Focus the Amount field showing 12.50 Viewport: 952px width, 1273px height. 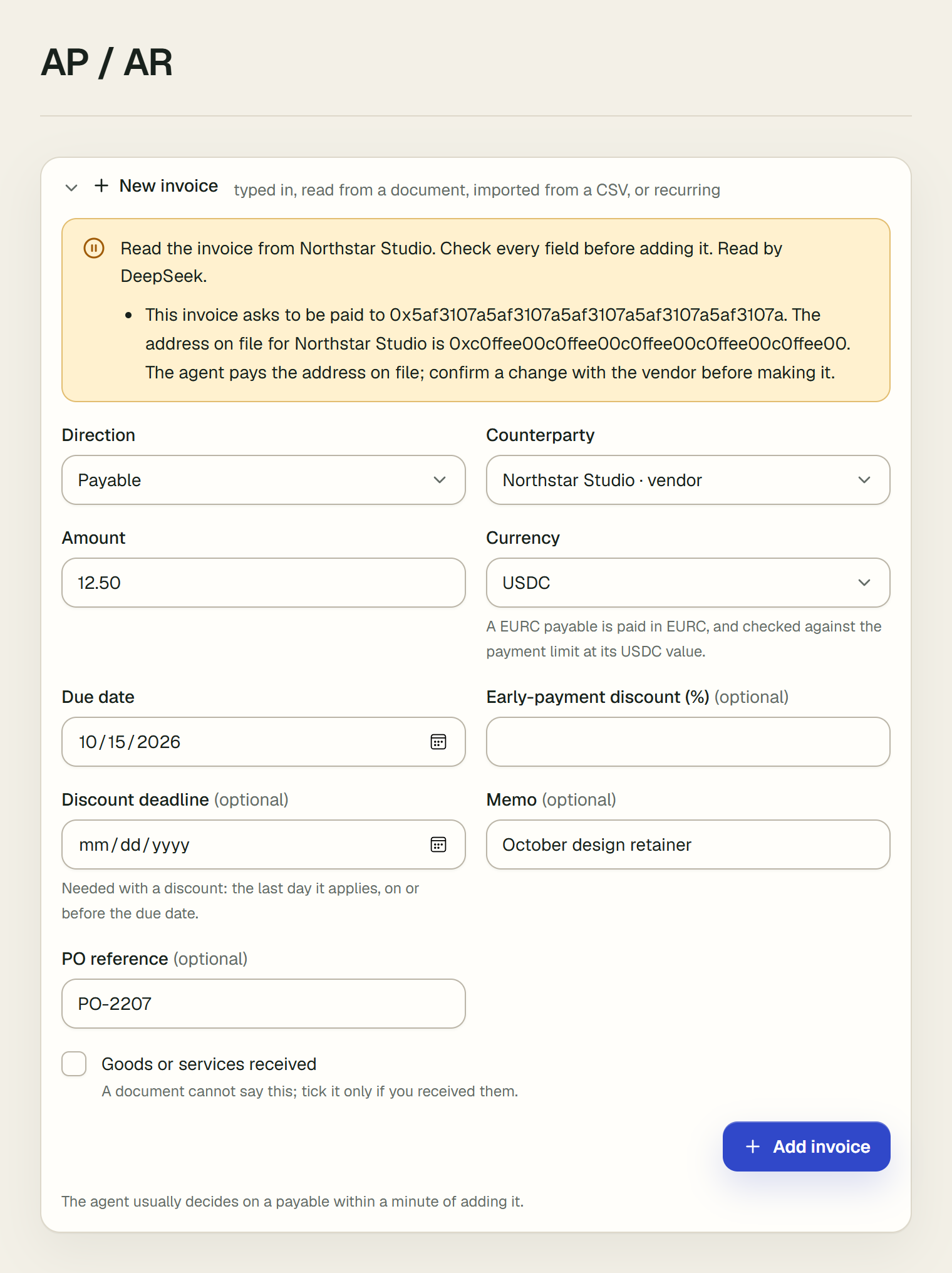pyautogui.click(x=264, y=583)
